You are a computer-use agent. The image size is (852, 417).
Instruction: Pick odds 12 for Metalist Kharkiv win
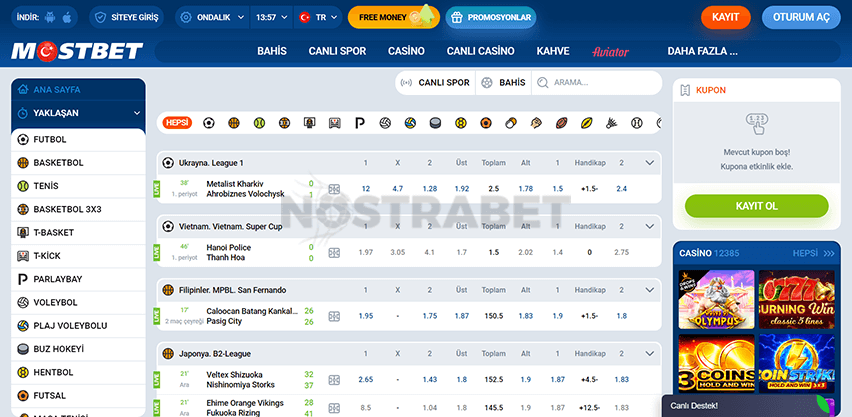pos(366,189)
